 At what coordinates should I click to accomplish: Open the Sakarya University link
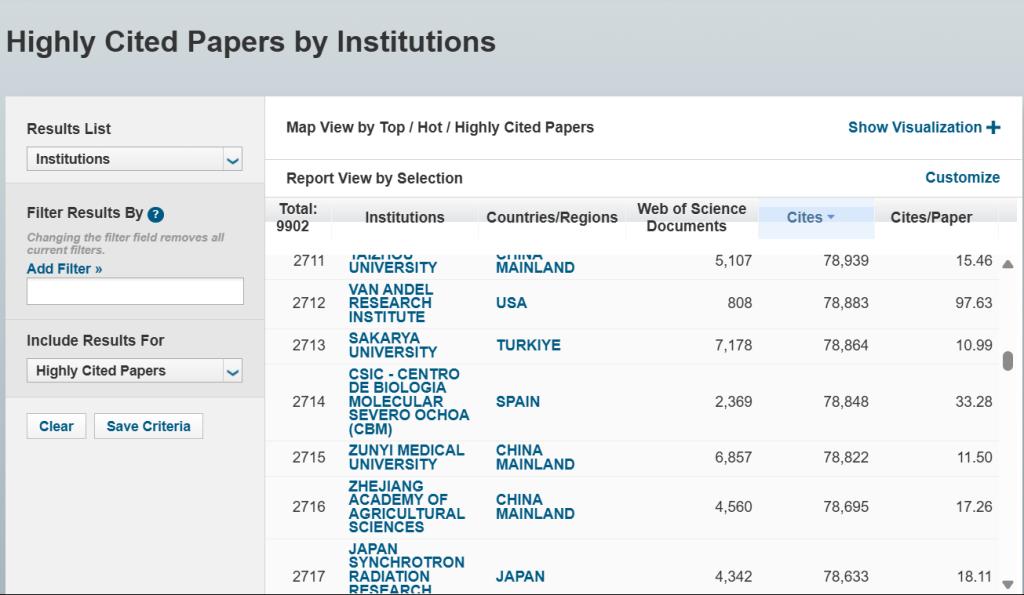pyautogui.click(x=392, y=345)
